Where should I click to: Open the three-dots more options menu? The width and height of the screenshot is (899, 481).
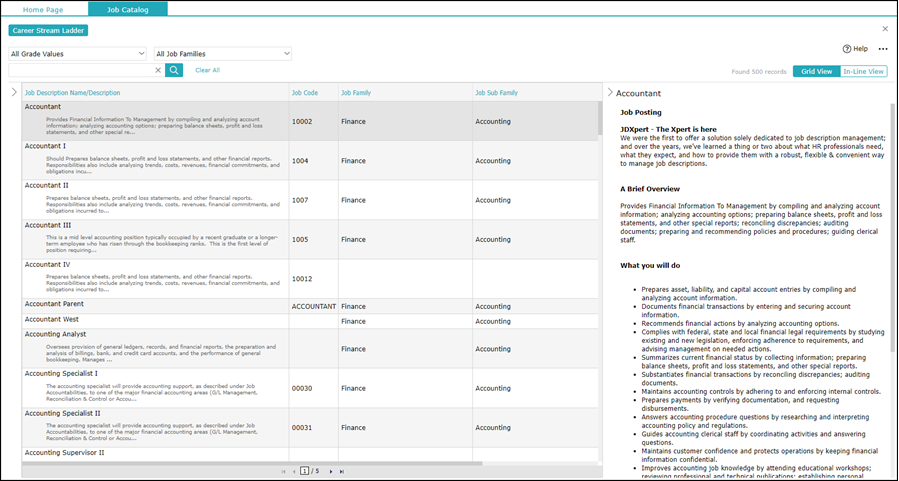[x=883, y=49]
